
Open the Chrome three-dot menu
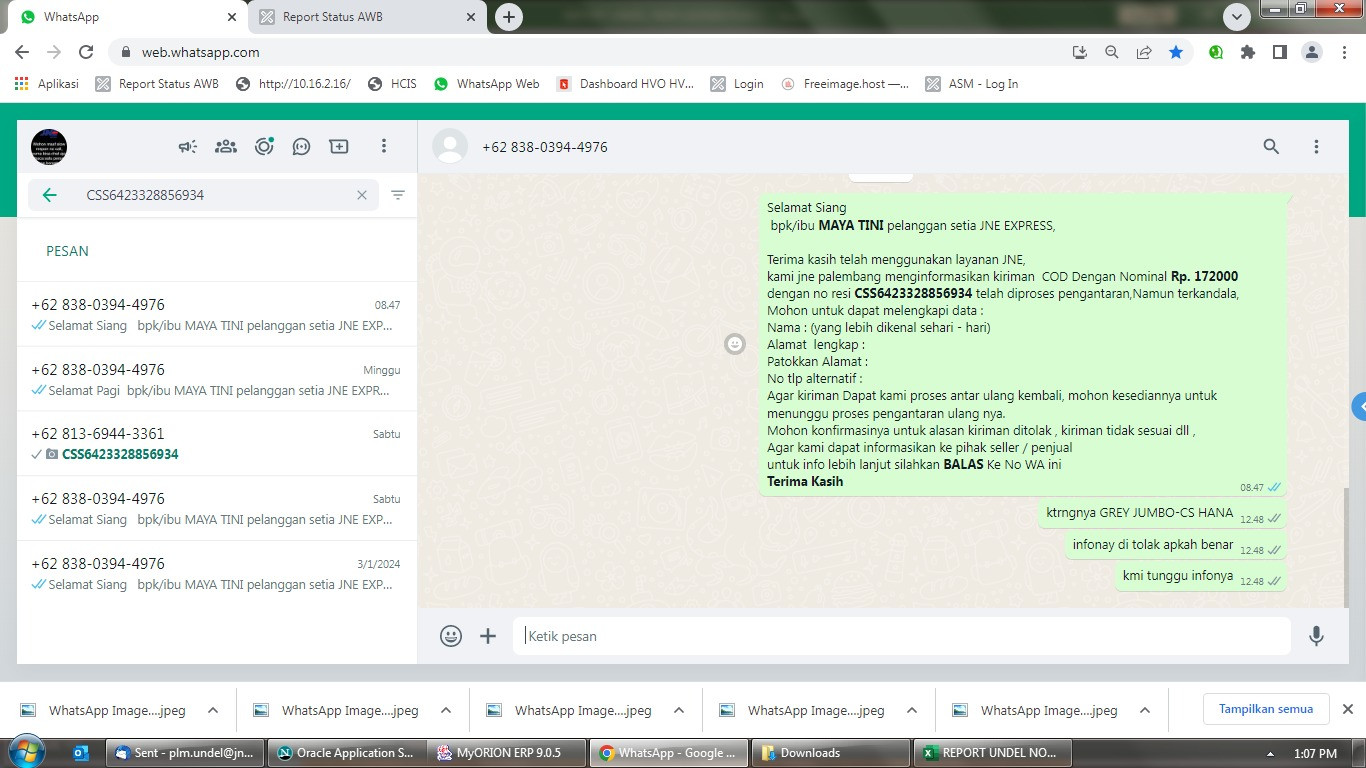pos(1343,52)
